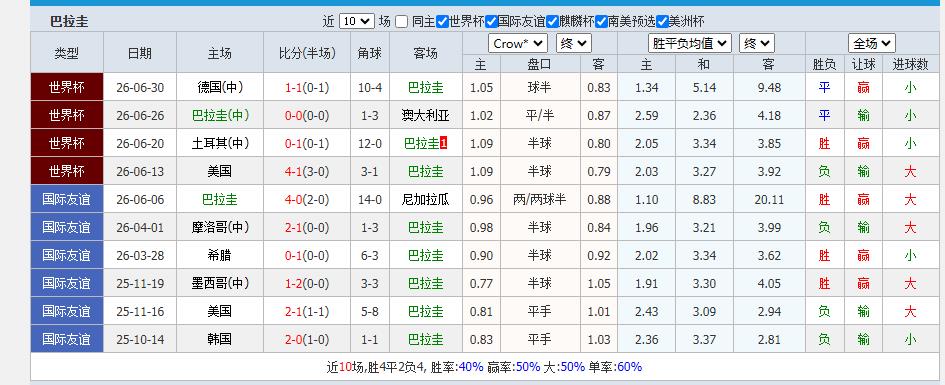Screen dimensions: 945x385
Task: Click corner count 12-0 in 土耳其 row
Action: (369, 143)
